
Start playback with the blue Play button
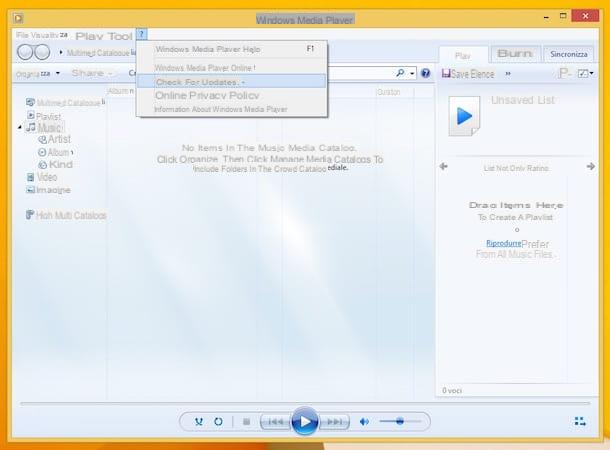point(305,421)
